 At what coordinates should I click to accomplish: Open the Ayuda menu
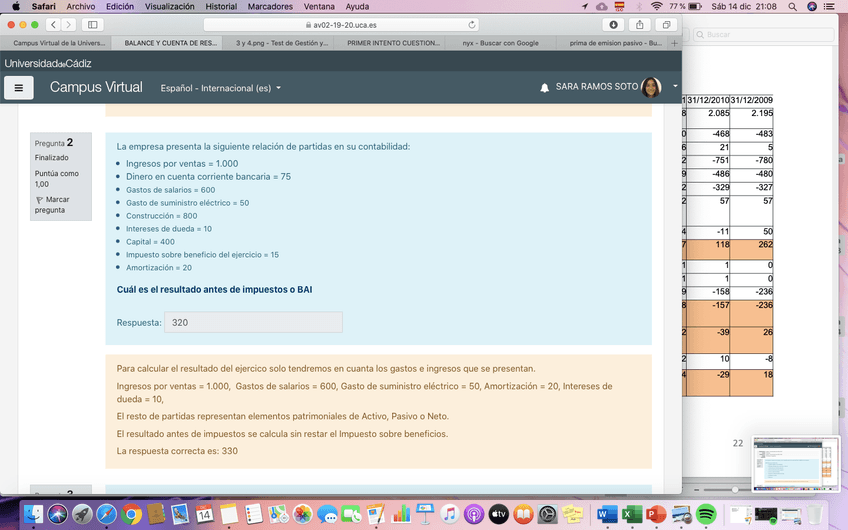pyautogui.click(x=357, y=6)
